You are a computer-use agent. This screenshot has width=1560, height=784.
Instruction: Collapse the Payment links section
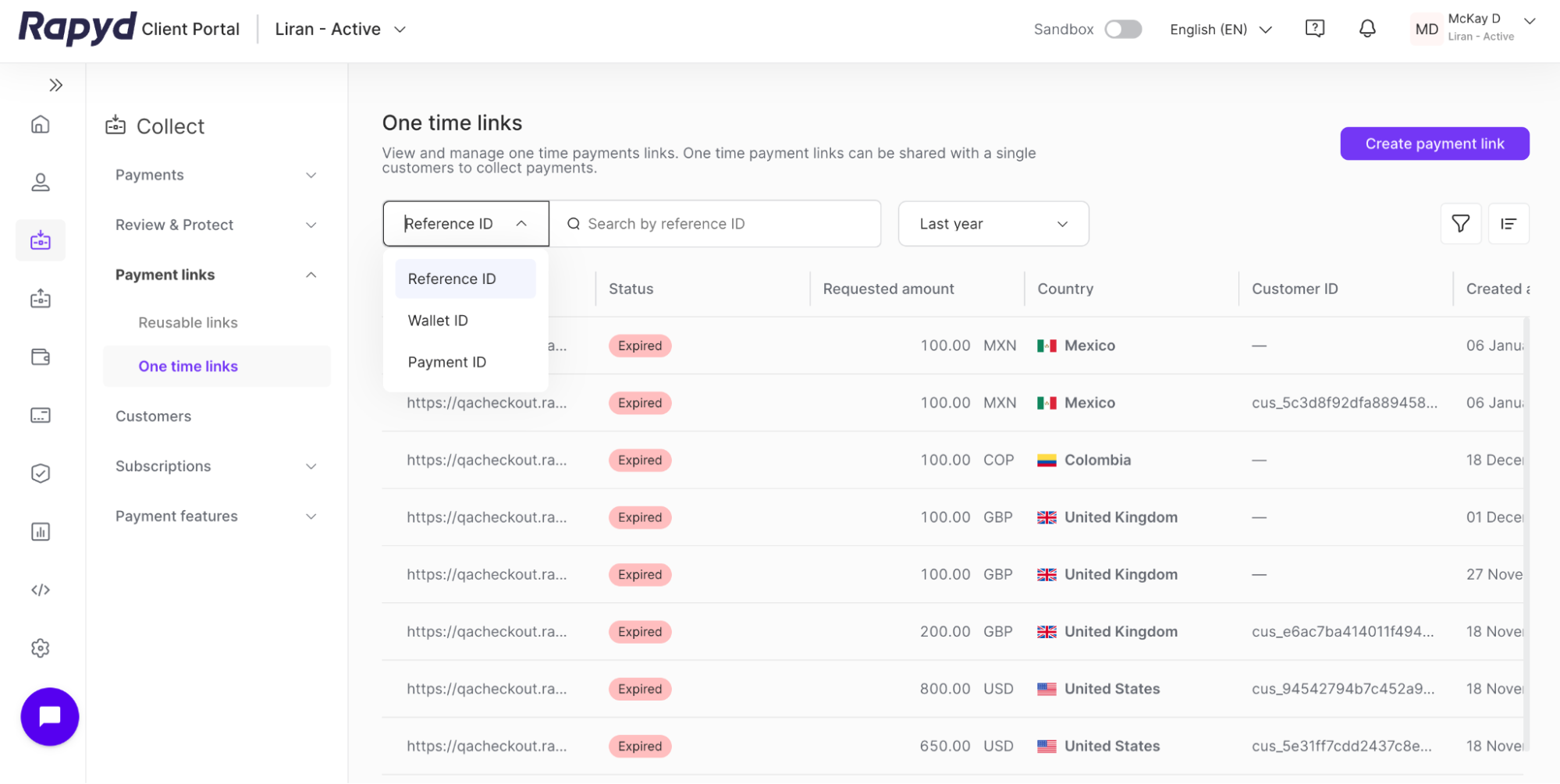[x=215, y=274]
